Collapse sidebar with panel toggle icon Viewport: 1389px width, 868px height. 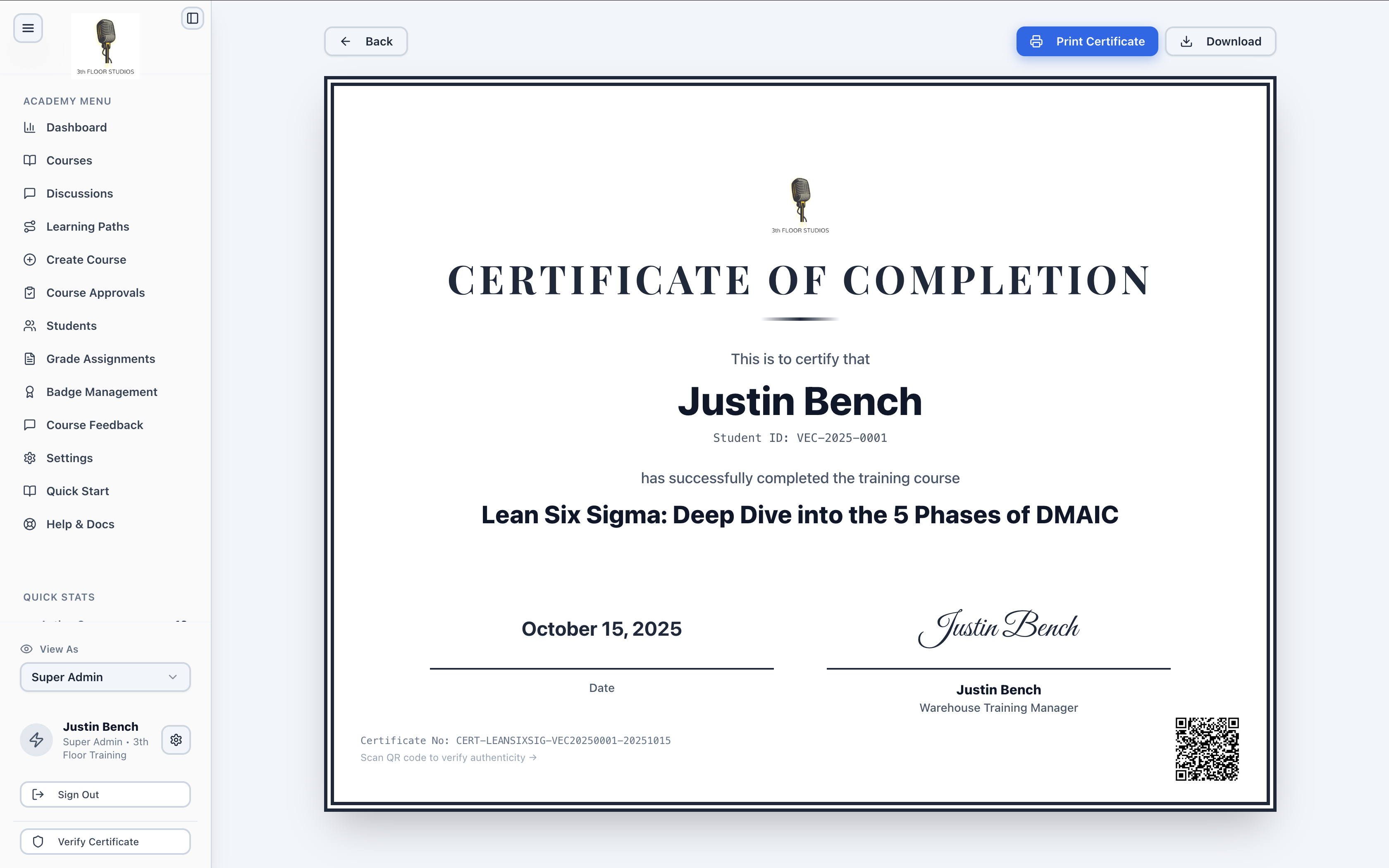tap(193, 18)
